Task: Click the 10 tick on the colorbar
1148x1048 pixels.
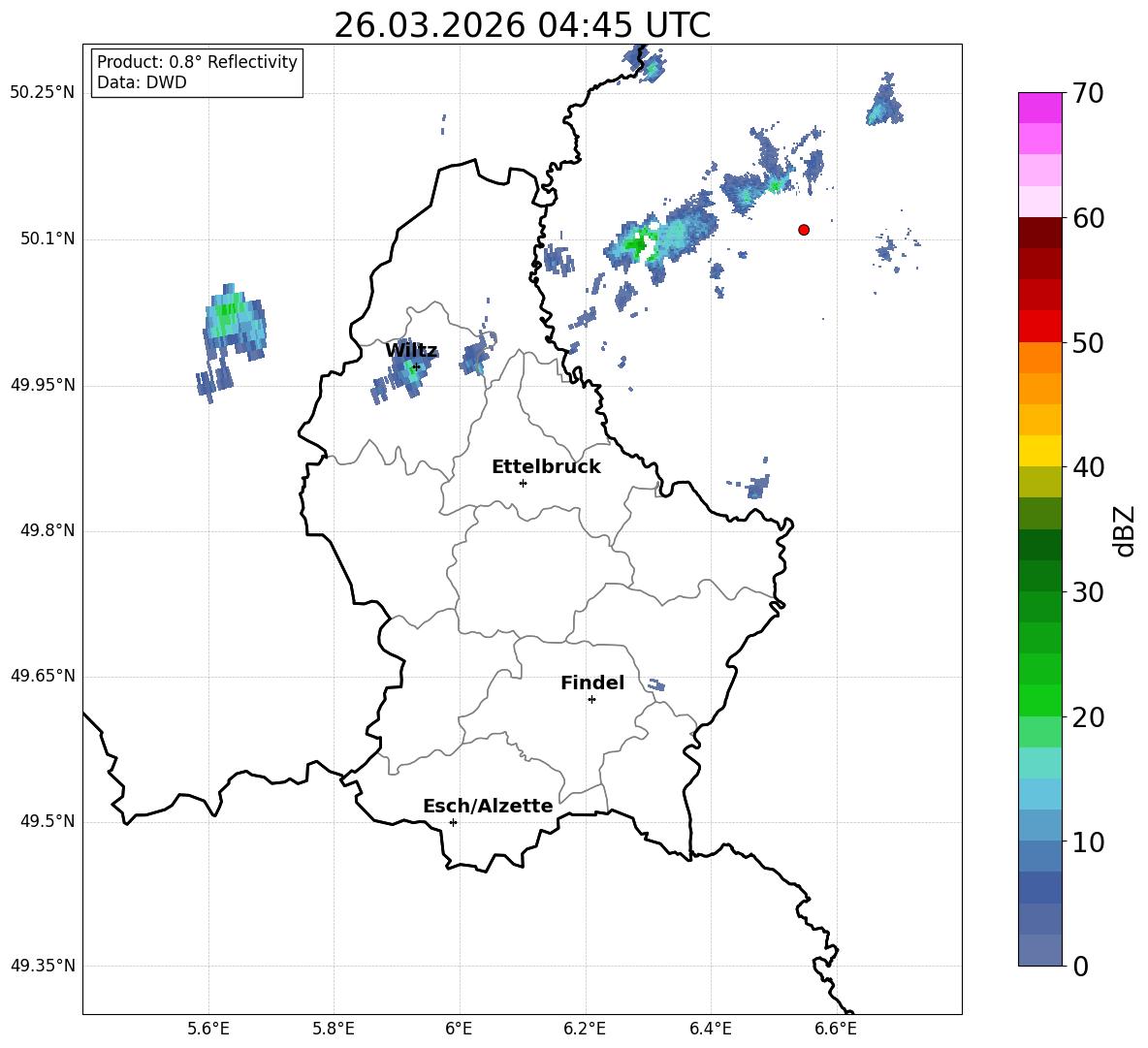Action: click(x=1088, y=842)
